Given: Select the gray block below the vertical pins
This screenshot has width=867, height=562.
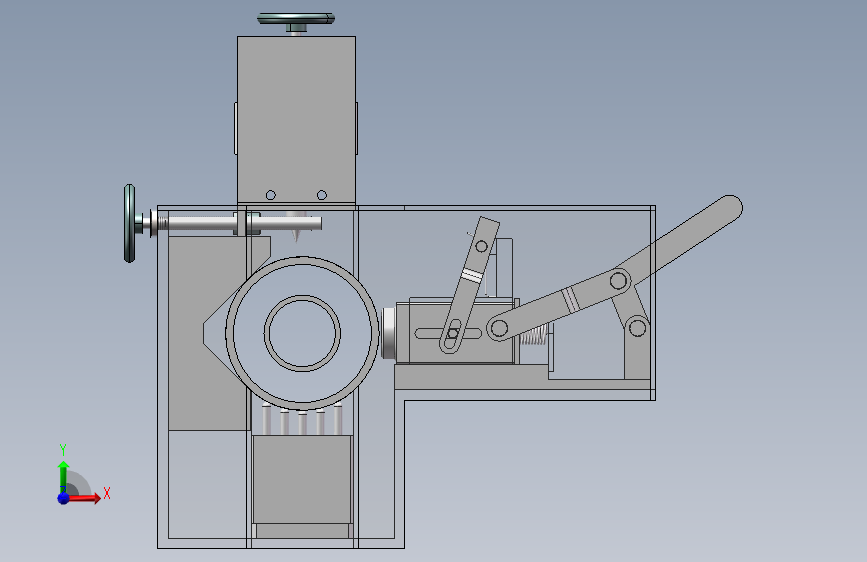Looking at the screenshot, I should tap(302, 479).
